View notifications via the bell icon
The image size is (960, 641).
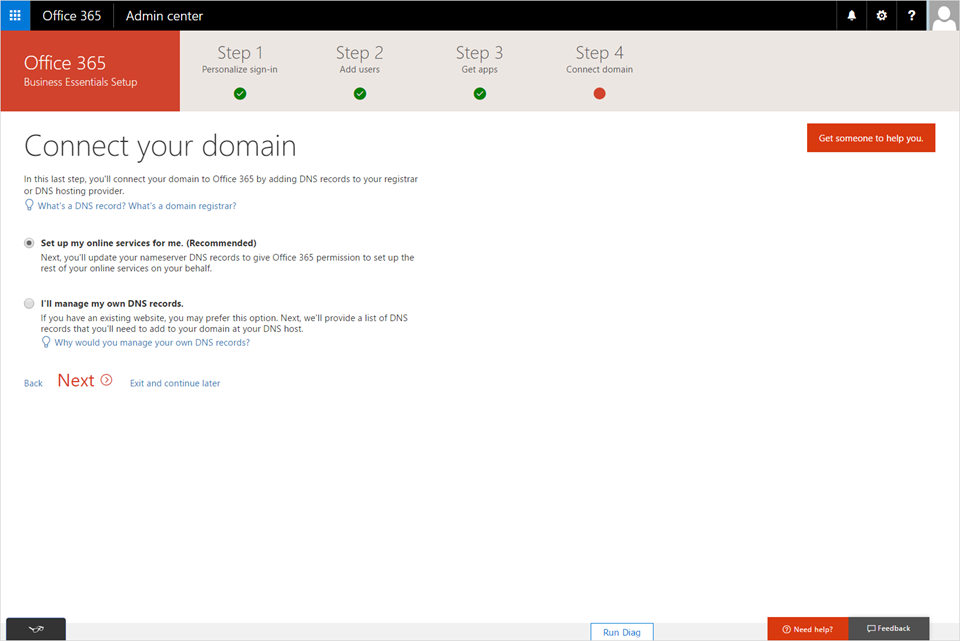[x=851, y=15]
